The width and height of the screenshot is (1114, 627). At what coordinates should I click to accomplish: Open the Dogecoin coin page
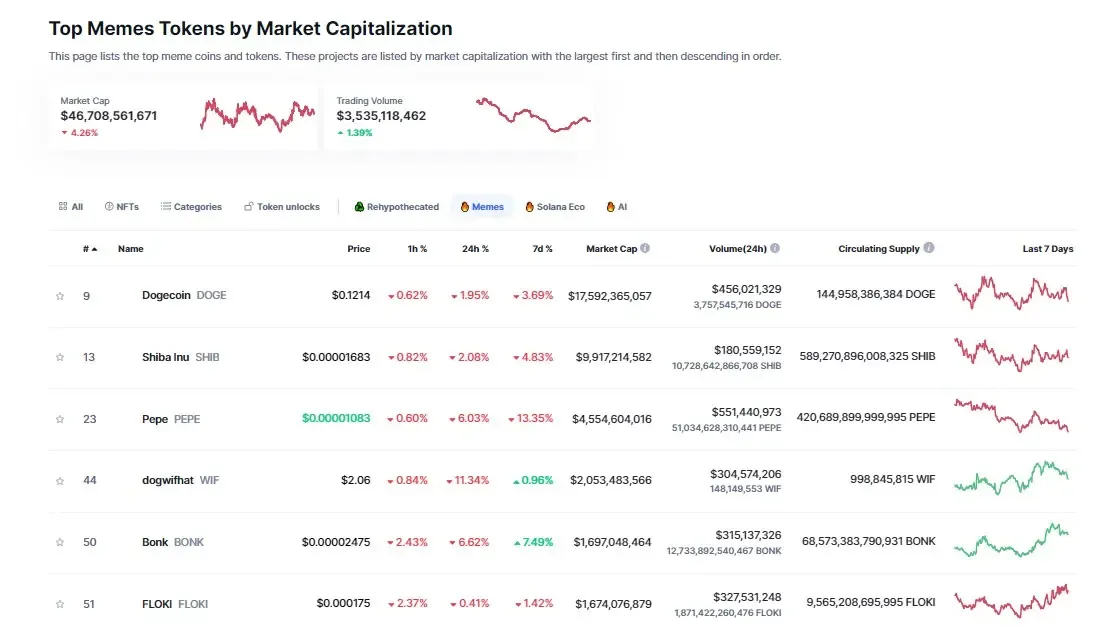pos(167,296)
